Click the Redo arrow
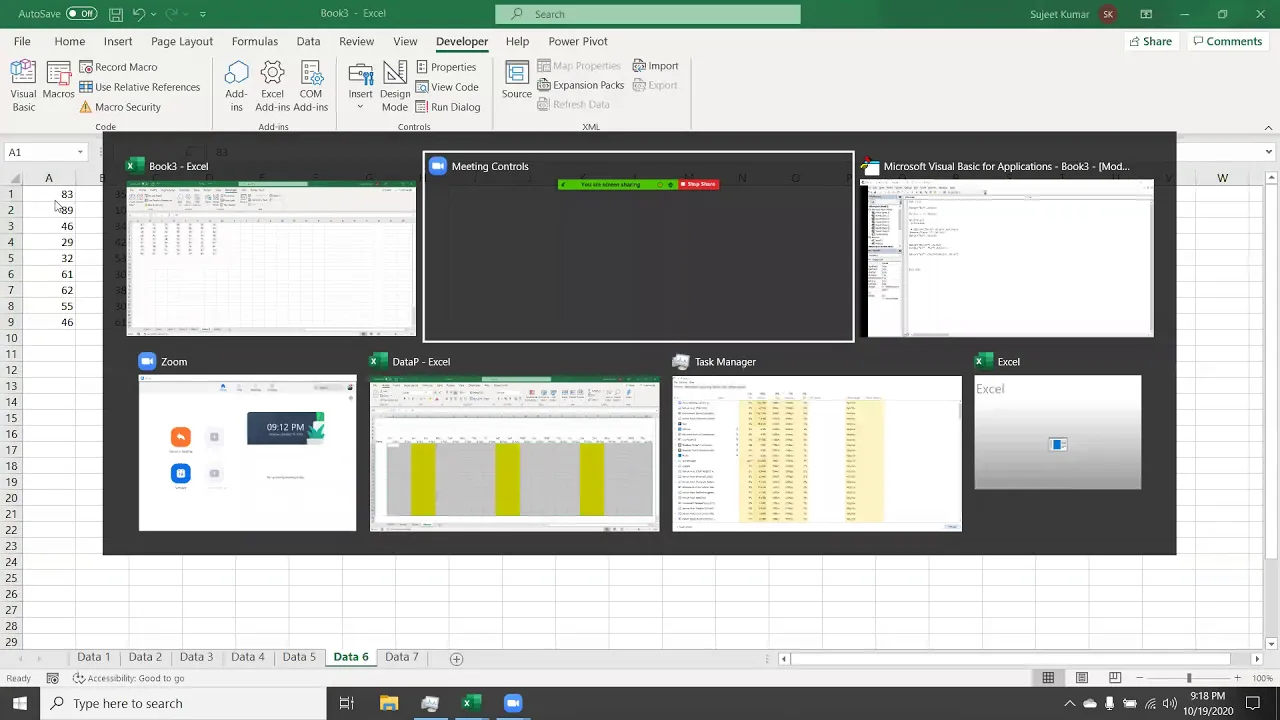 click(173, 14)
